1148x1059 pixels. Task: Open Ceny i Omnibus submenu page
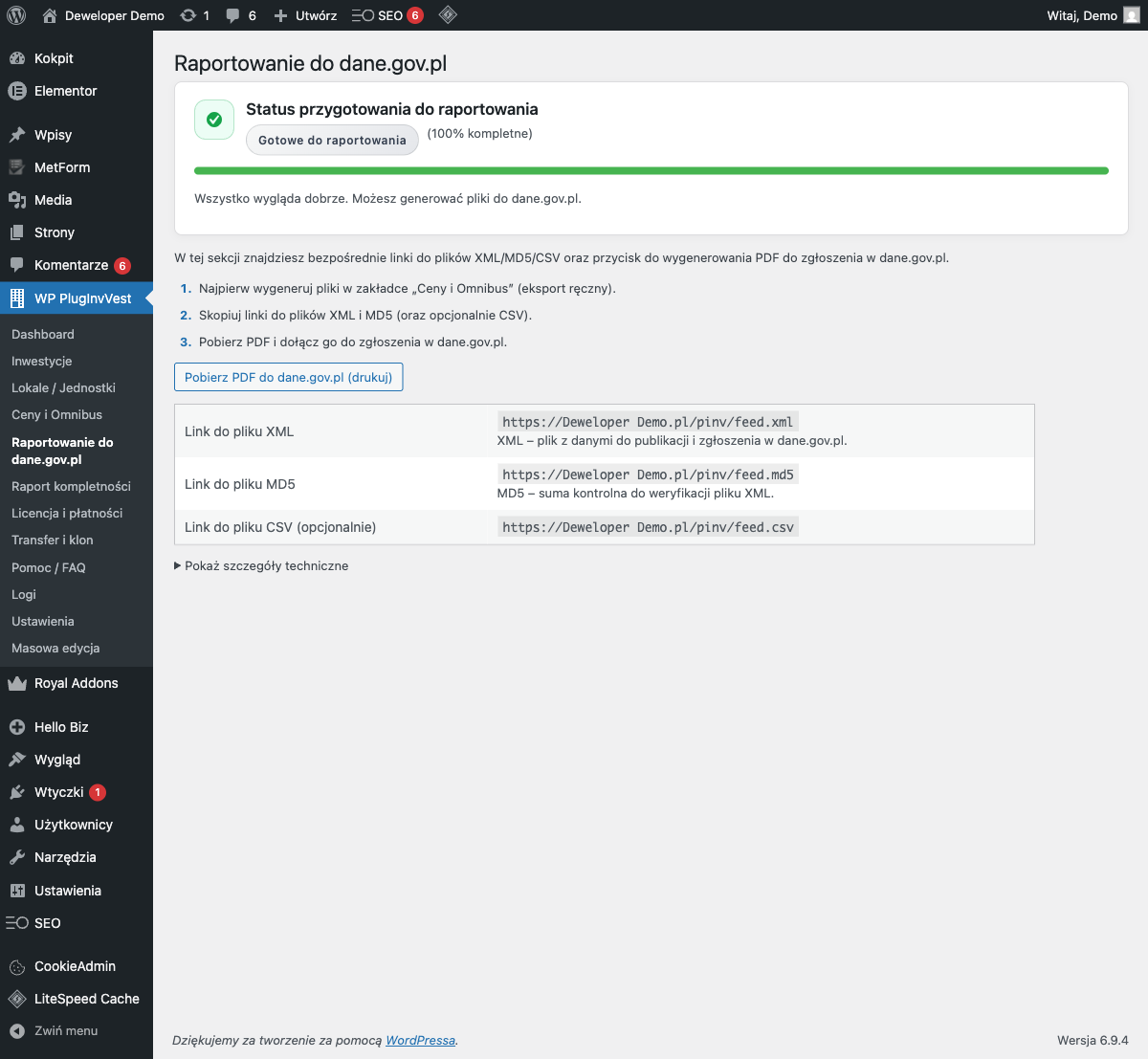click(x=56, y=414)
